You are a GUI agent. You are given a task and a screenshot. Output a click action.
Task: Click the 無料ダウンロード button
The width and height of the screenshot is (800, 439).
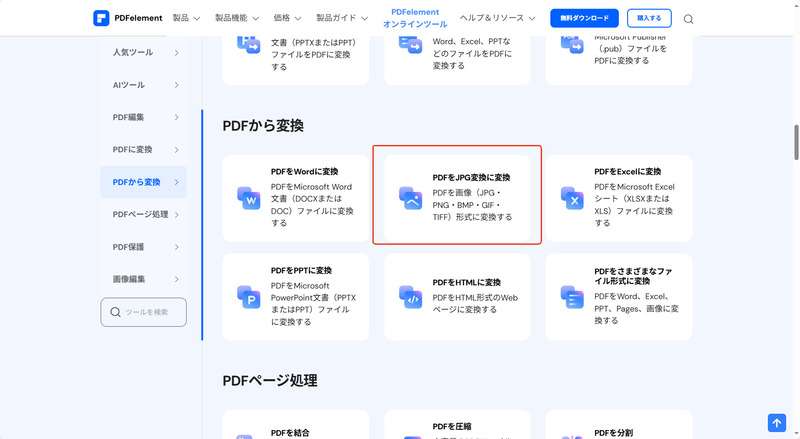click(x=584, y=18)
